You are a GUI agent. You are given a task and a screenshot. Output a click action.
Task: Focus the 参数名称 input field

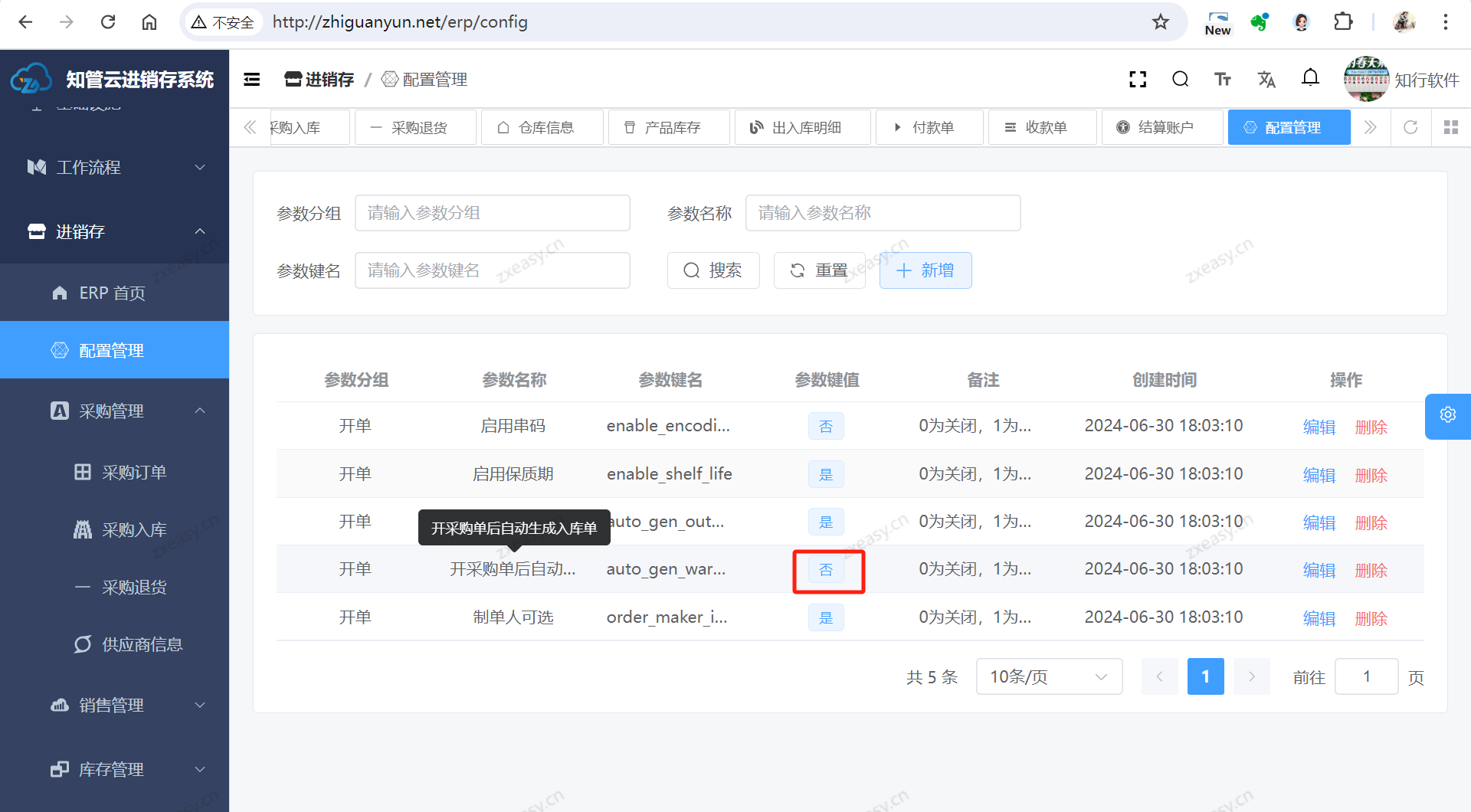coord(883,213)
